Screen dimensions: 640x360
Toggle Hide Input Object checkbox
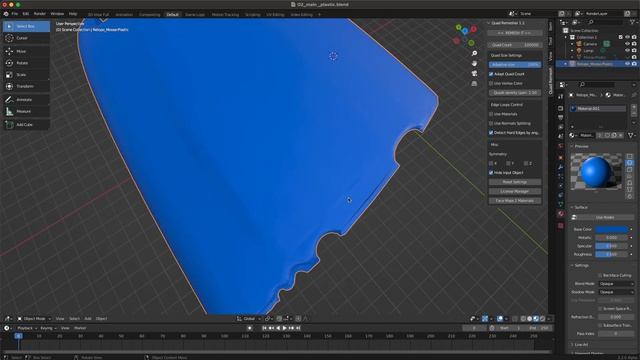[x=491, y=173]
